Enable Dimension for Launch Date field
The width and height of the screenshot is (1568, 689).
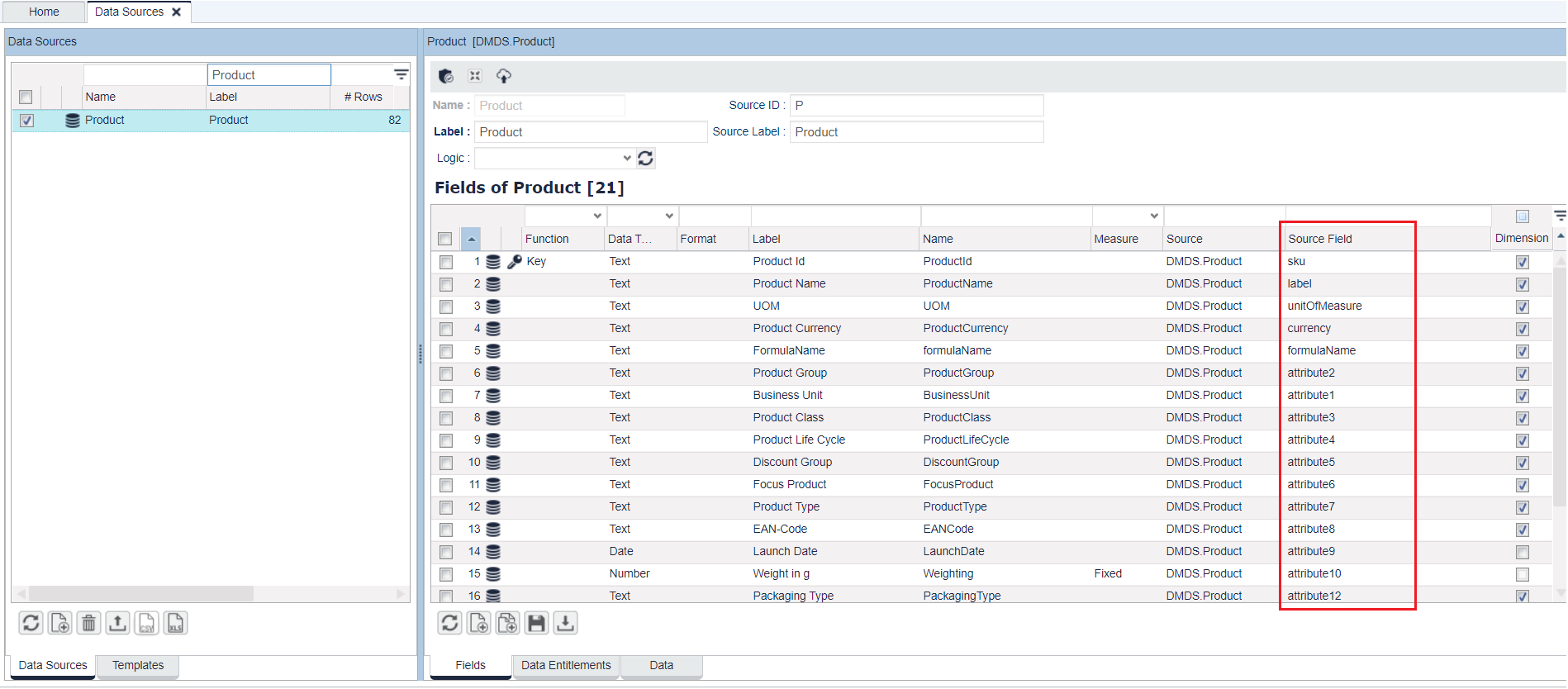tap(1522, 552)
